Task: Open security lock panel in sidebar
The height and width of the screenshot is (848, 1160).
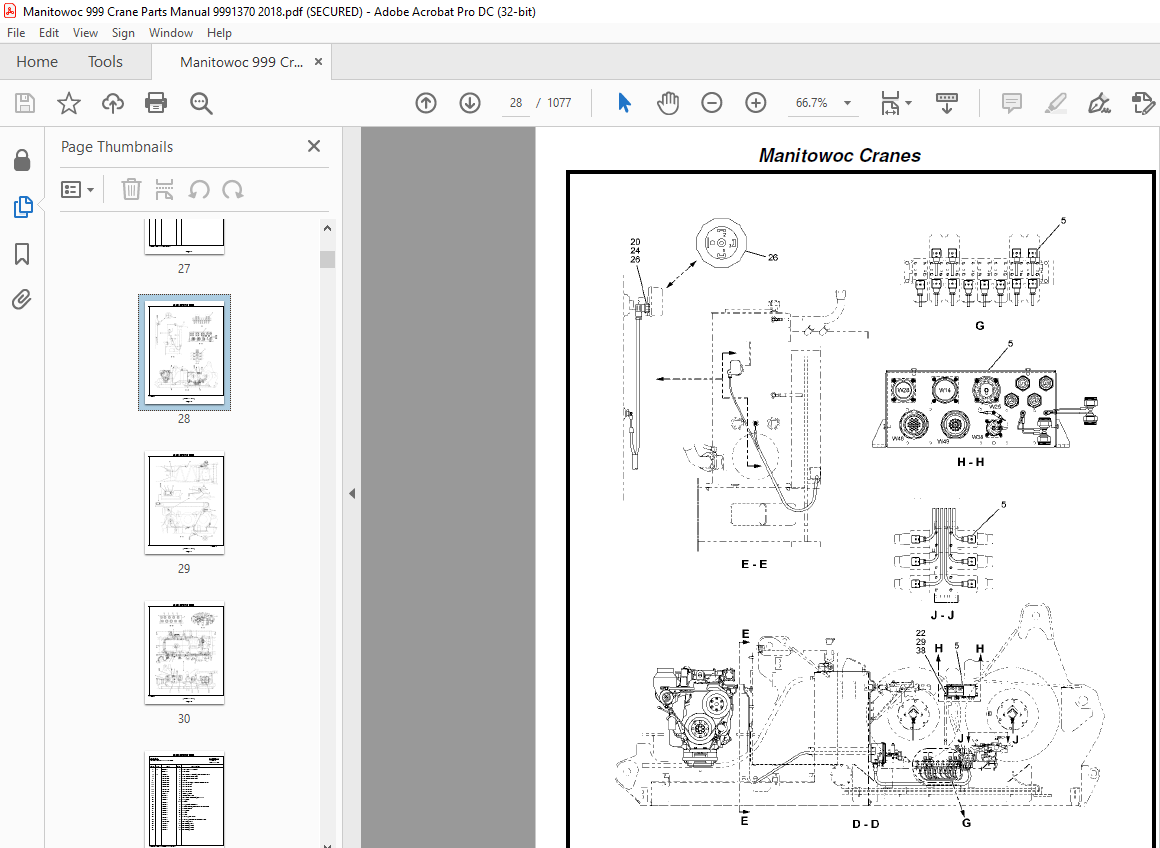Action: pos(22,160)
